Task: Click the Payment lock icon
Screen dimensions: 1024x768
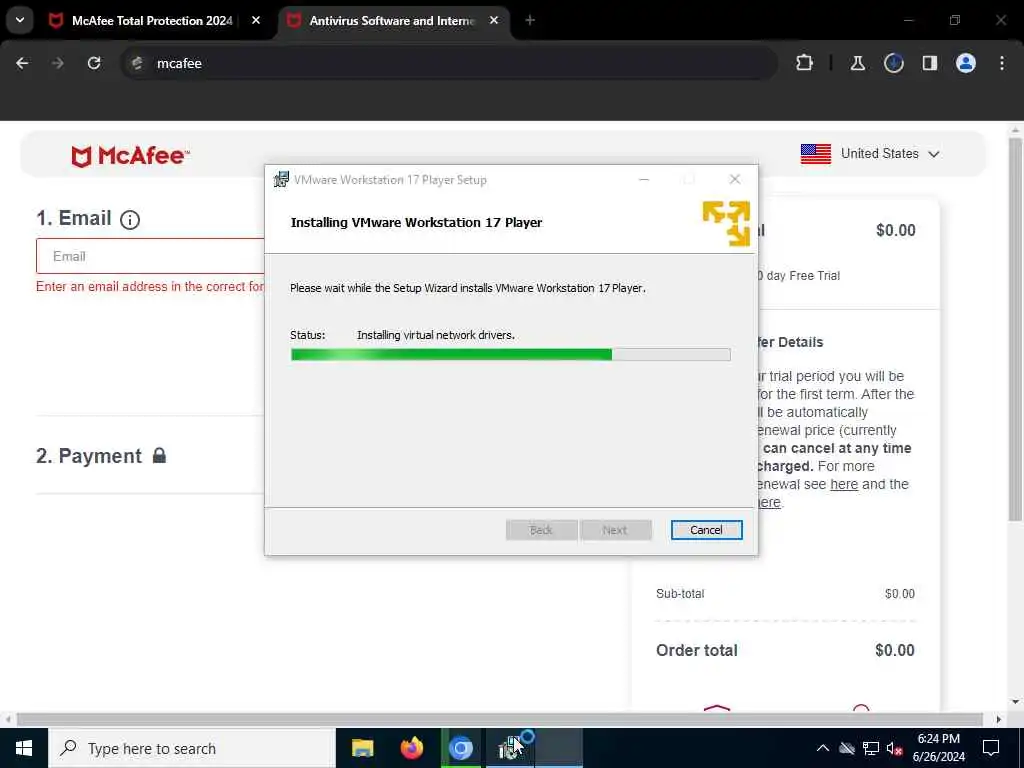Action: pyautogui.click(x=159, y=455)
